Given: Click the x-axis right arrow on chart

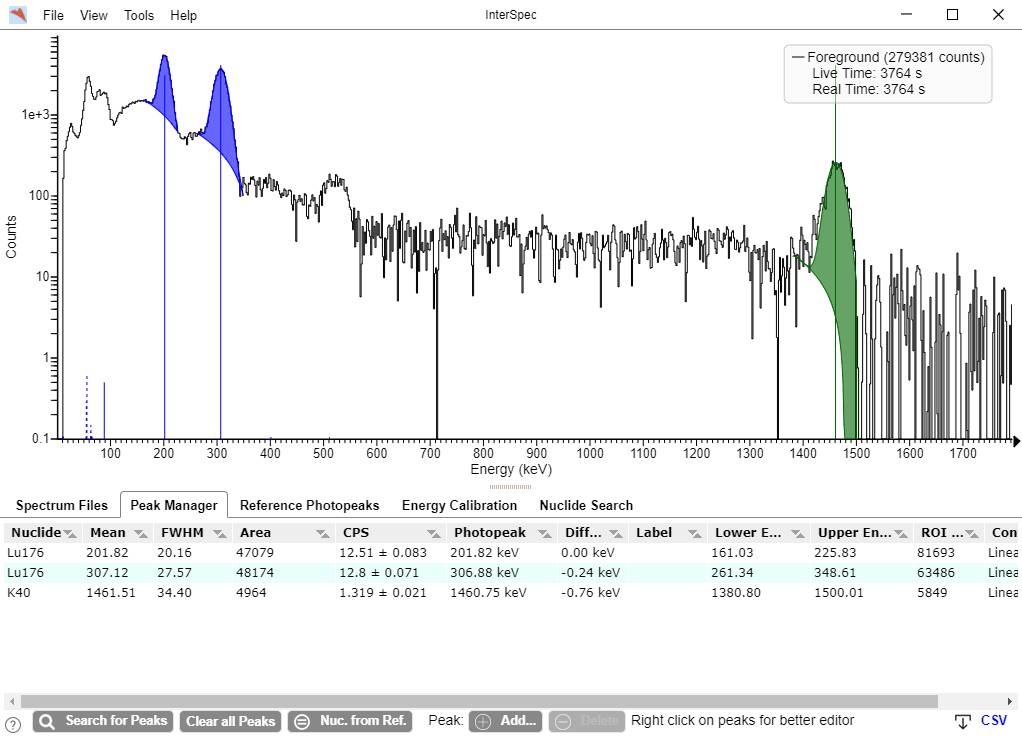Looking at the screenshot, I should (1016, 440).
